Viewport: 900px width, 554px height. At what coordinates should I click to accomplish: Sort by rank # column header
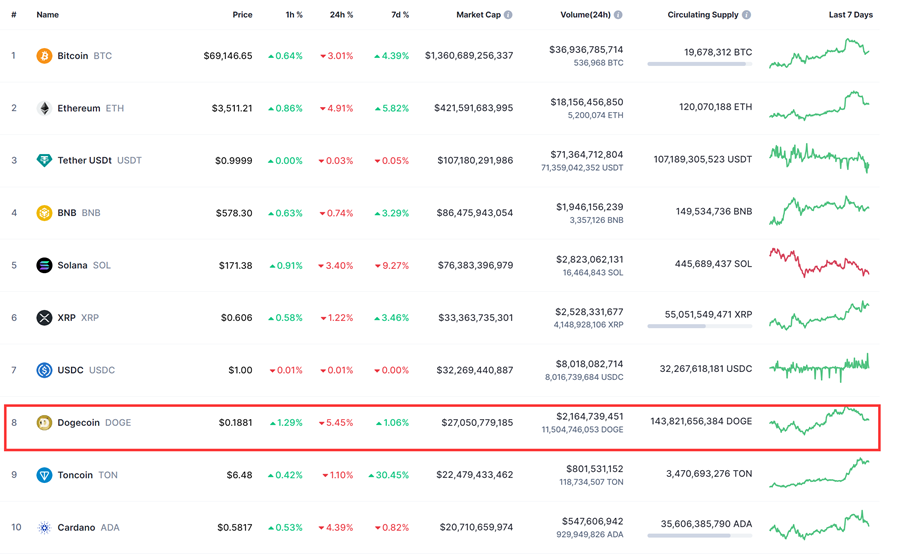click(x=14, y=15)
